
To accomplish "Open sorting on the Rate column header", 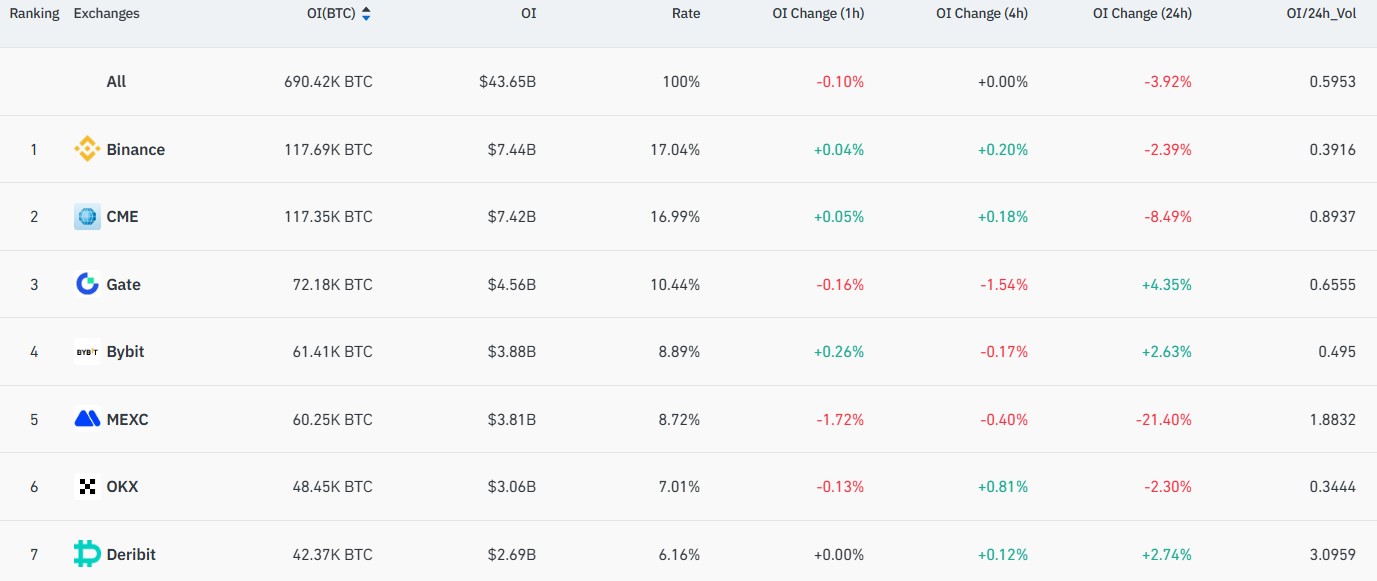I will [x=686, y=13].
